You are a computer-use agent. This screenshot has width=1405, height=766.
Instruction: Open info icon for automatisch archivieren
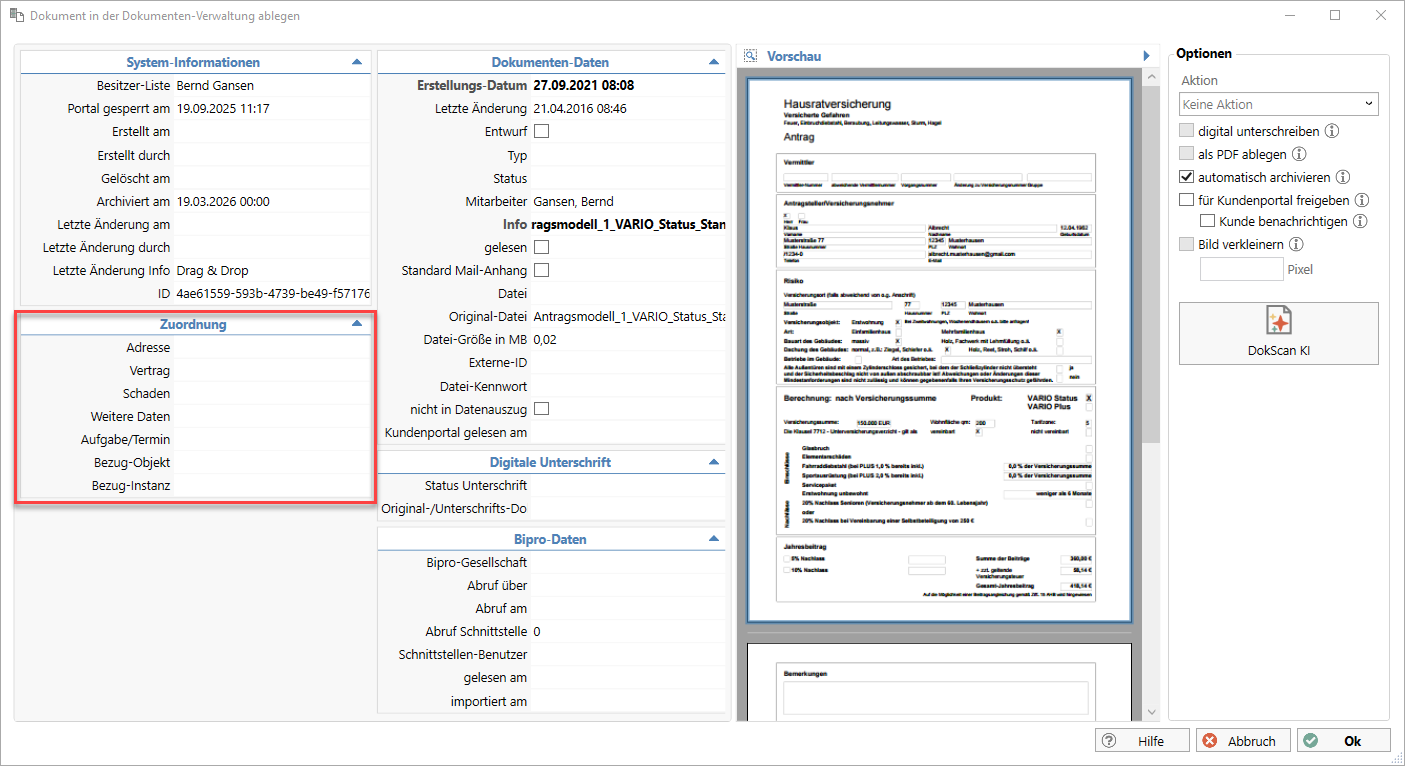click(1343, 177)
